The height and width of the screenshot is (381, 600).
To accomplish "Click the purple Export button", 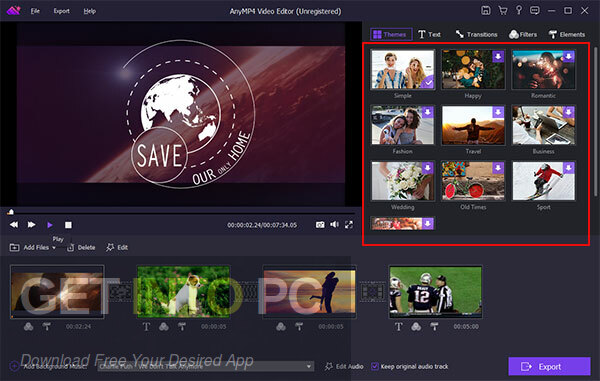I will coord(549,366).
